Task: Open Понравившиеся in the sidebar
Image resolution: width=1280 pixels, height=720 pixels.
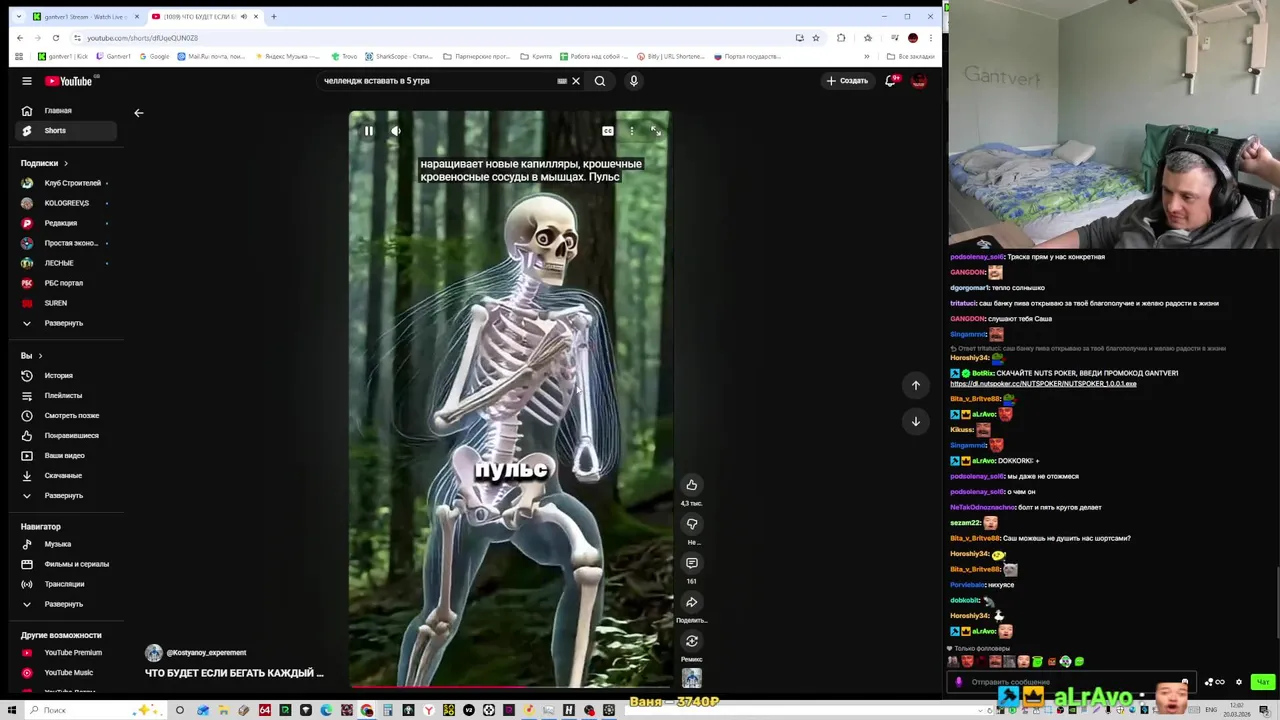Action: point(65,436)
